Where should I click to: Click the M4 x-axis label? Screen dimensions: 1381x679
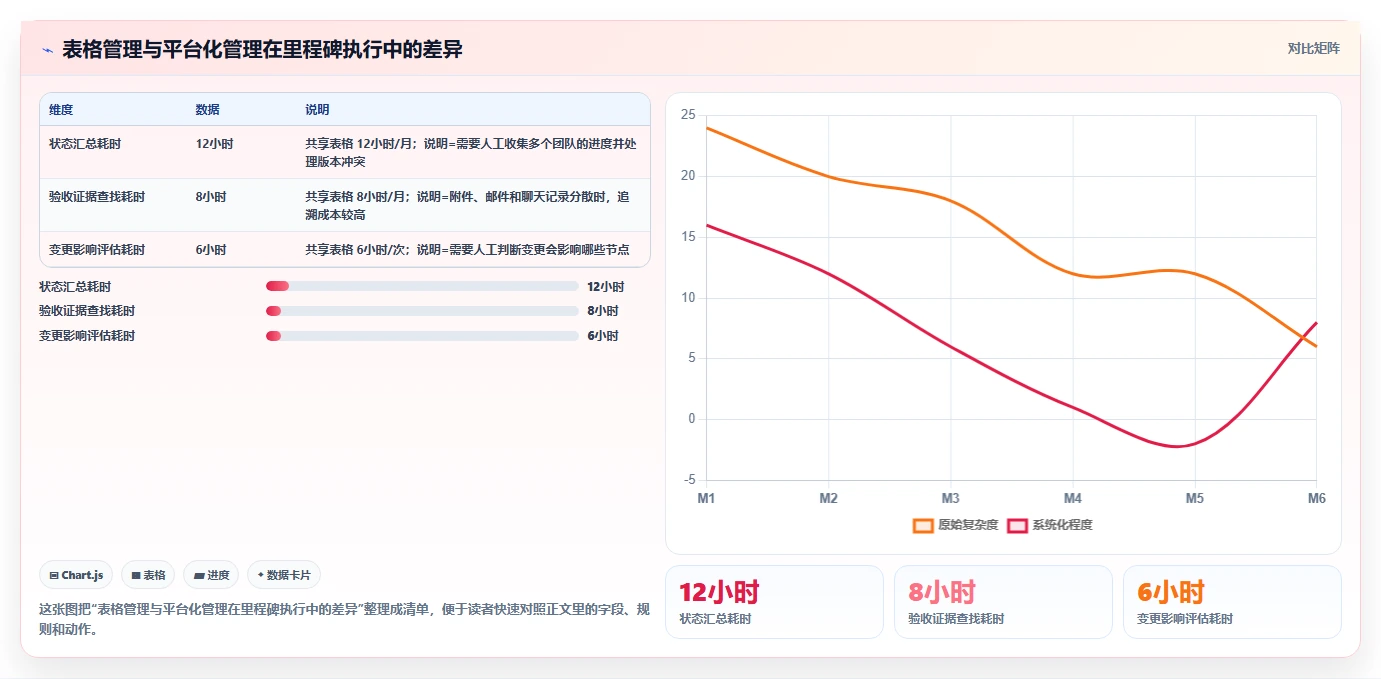tap(1072, 498)
